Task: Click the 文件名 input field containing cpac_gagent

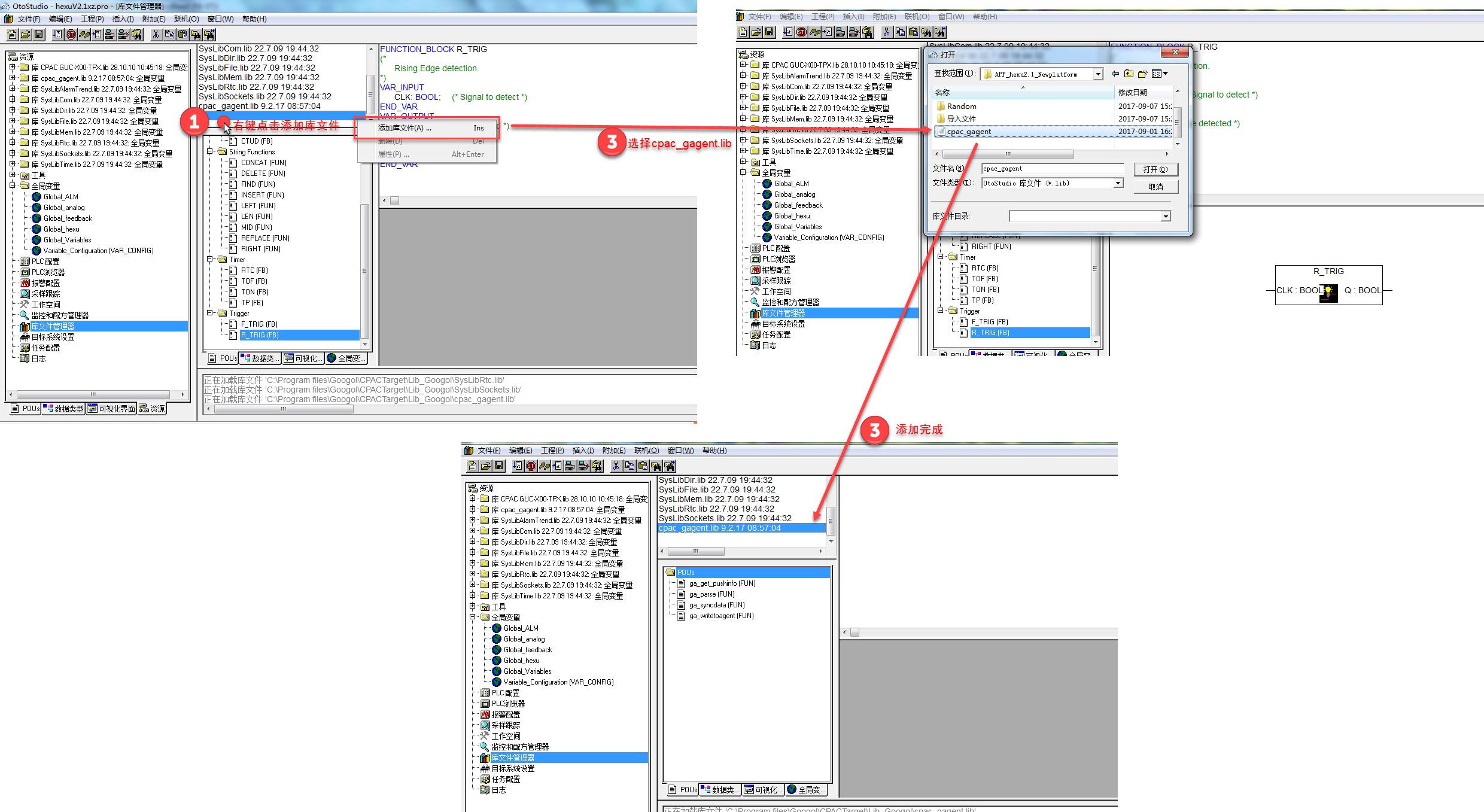Action: point(1052,169)
